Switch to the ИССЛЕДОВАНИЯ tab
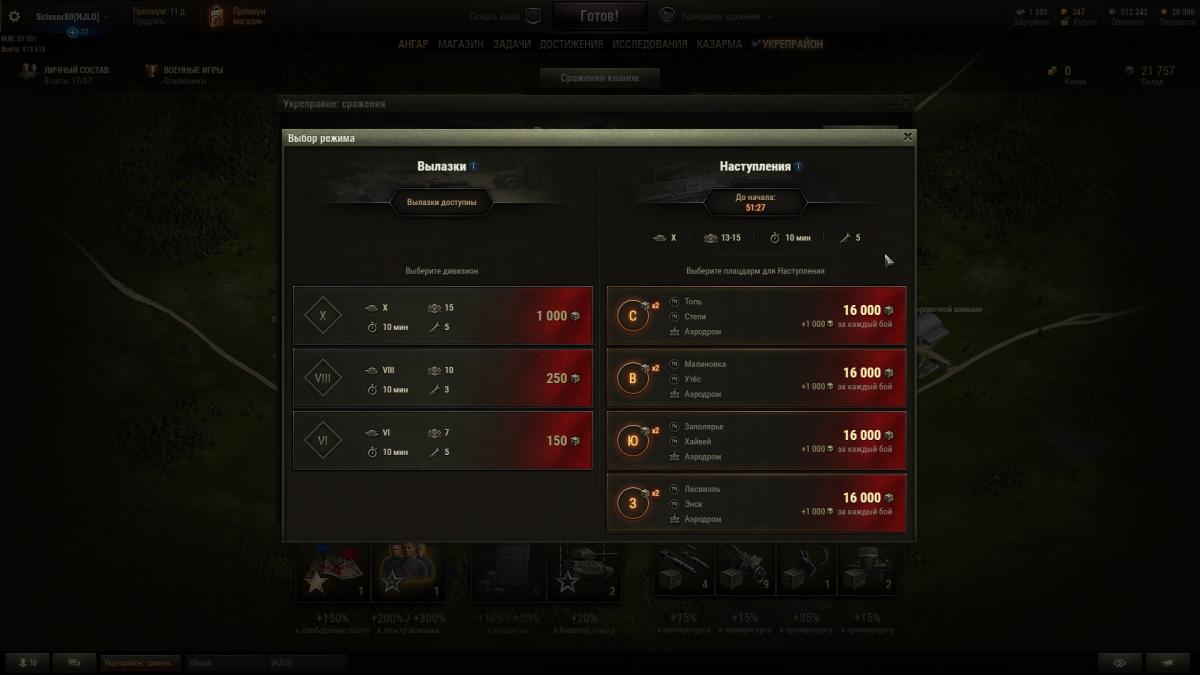Viewport: 1200px width, 675px height. click(x=650, y=44)
